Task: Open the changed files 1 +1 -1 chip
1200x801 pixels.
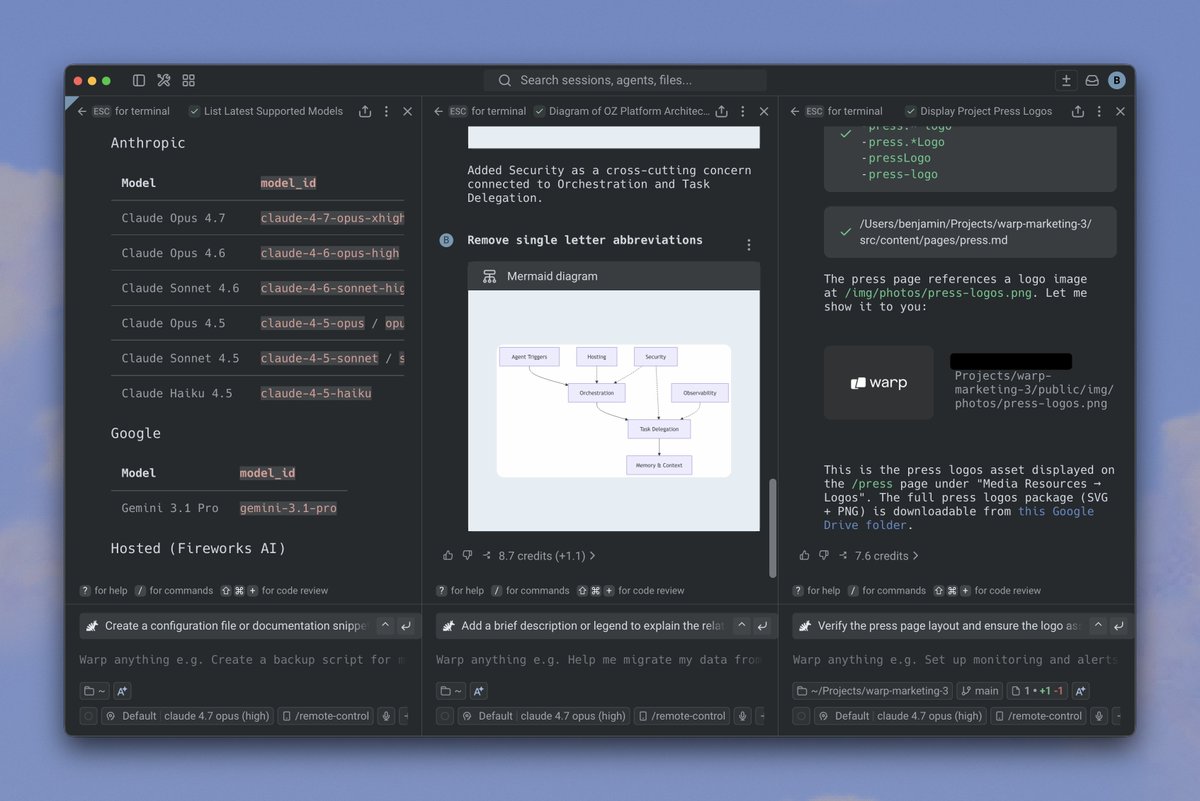Action: pos(1038,691)
